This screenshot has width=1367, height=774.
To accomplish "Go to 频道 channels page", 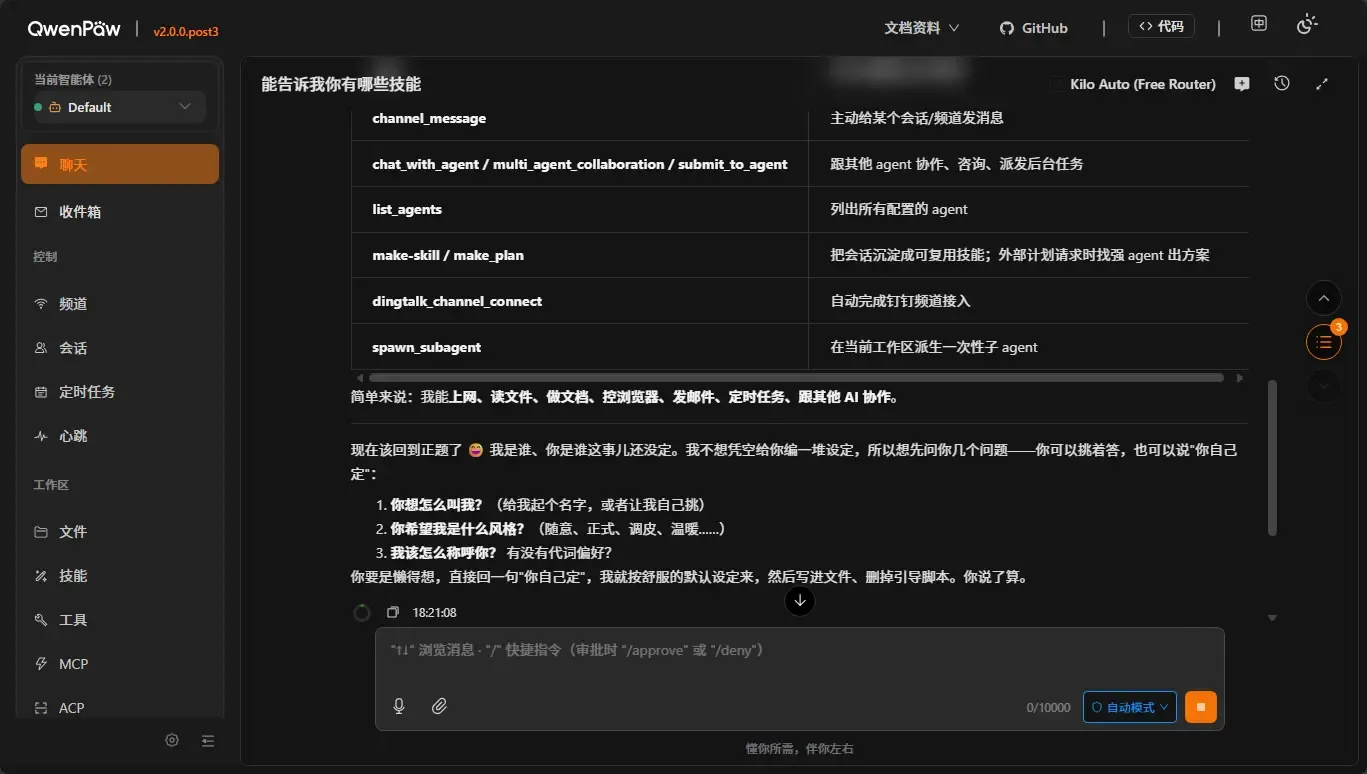I will (120, 304).
